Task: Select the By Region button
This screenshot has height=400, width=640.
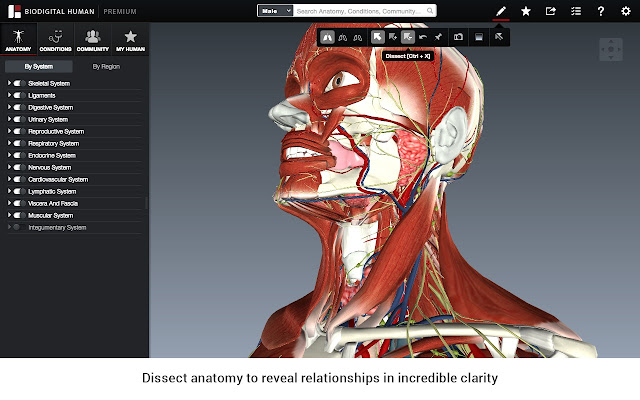Action: (x=106, y=67)
